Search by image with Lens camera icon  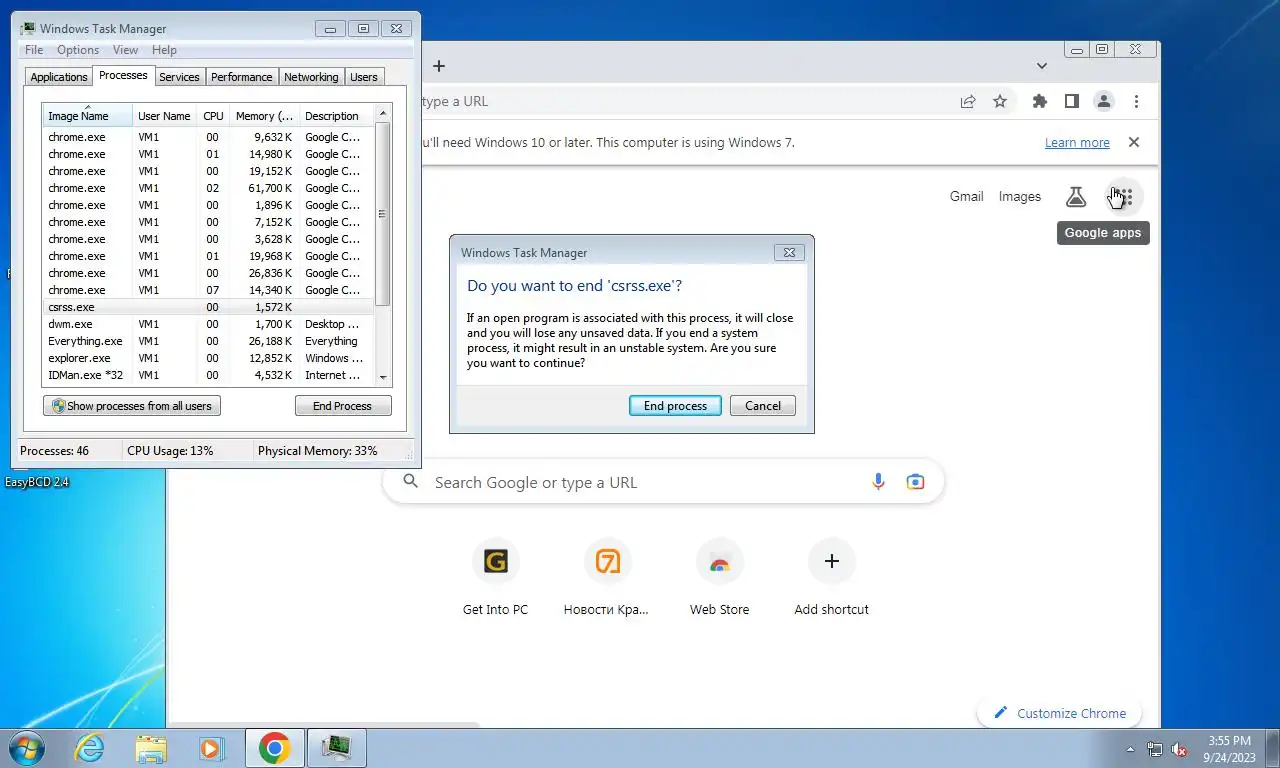click(x=915, y=482)
